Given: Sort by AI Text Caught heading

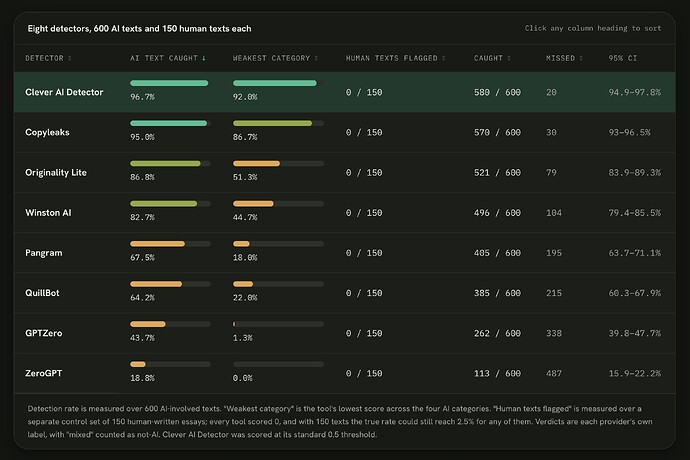Looking at the screenshot, I should 168,58.
